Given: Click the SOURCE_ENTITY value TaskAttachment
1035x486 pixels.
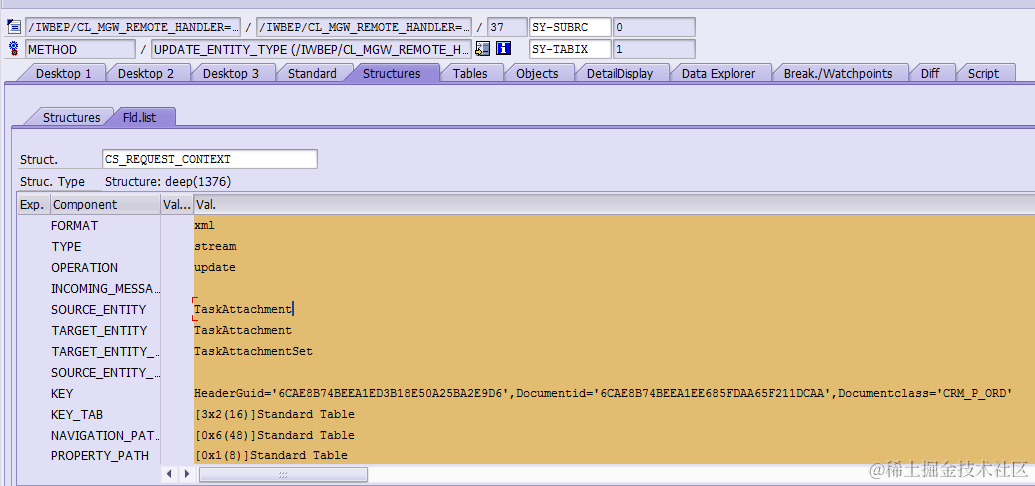Looking at the screenshot, I should [x=243, y=309].
